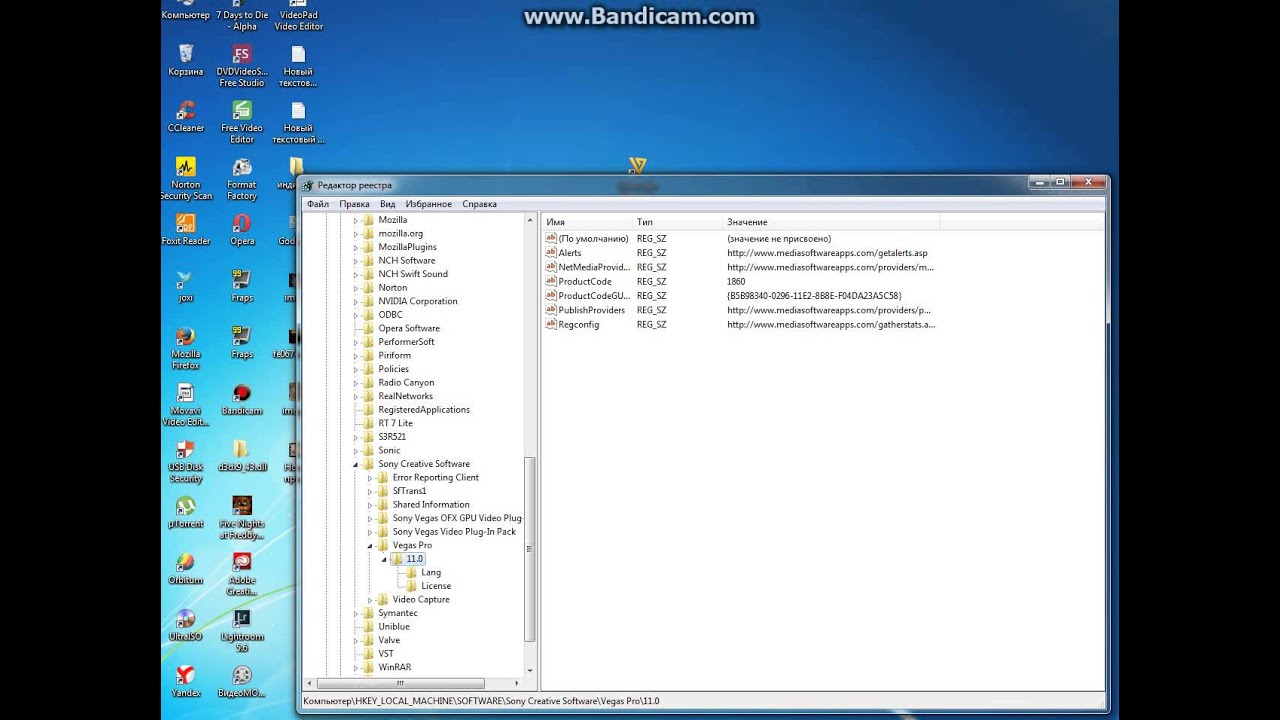
Task: Select the µTorrent desktop icon
Action: click(185, 512)
